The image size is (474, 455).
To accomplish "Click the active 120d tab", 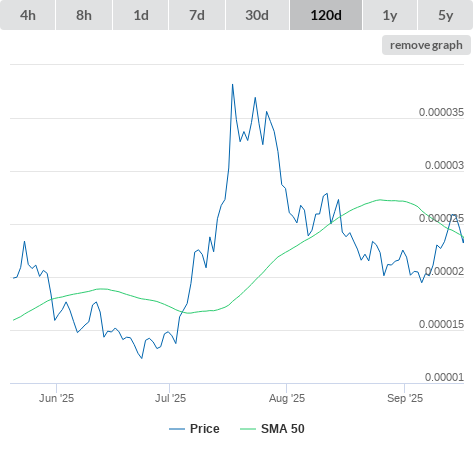I will (x=326, y=15).
